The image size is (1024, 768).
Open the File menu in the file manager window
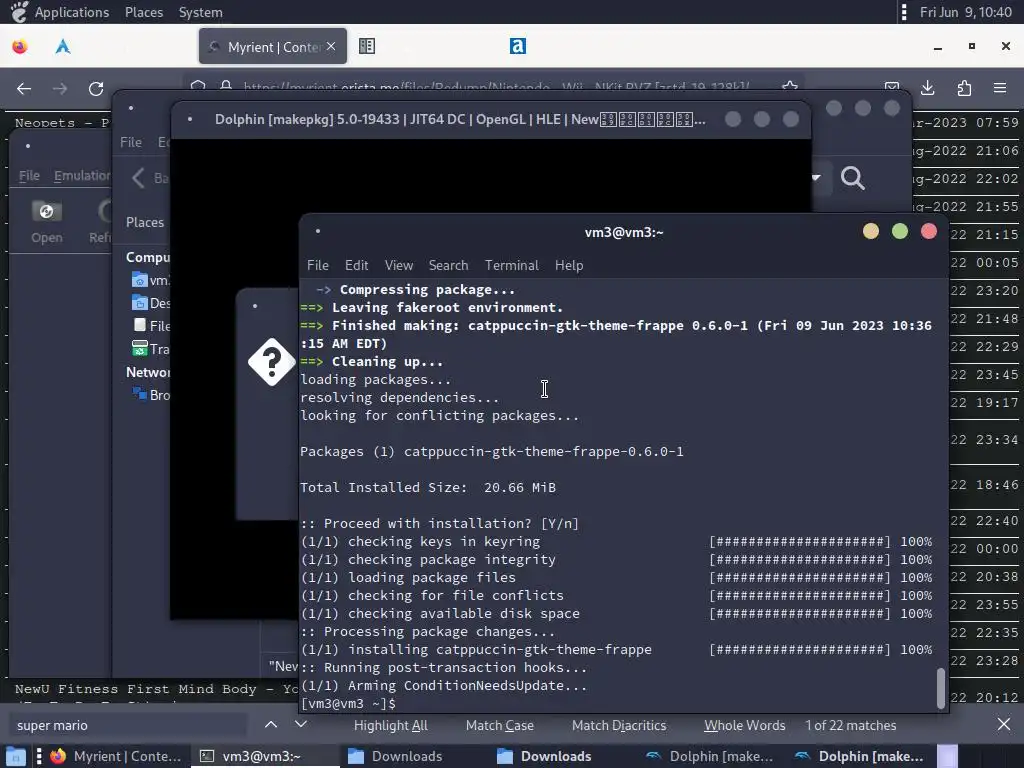click(131, 142)
